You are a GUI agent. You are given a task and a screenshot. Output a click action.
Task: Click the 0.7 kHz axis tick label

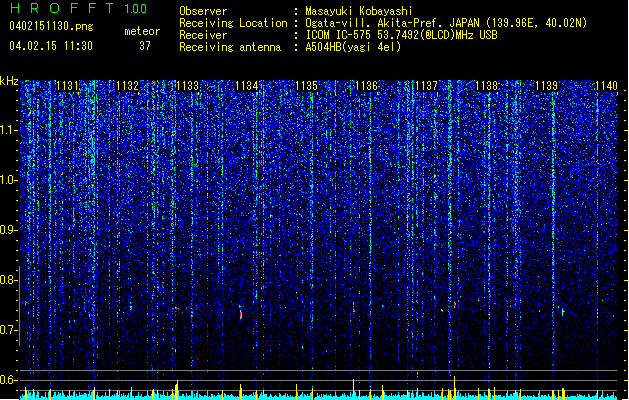tap(9, 330)
